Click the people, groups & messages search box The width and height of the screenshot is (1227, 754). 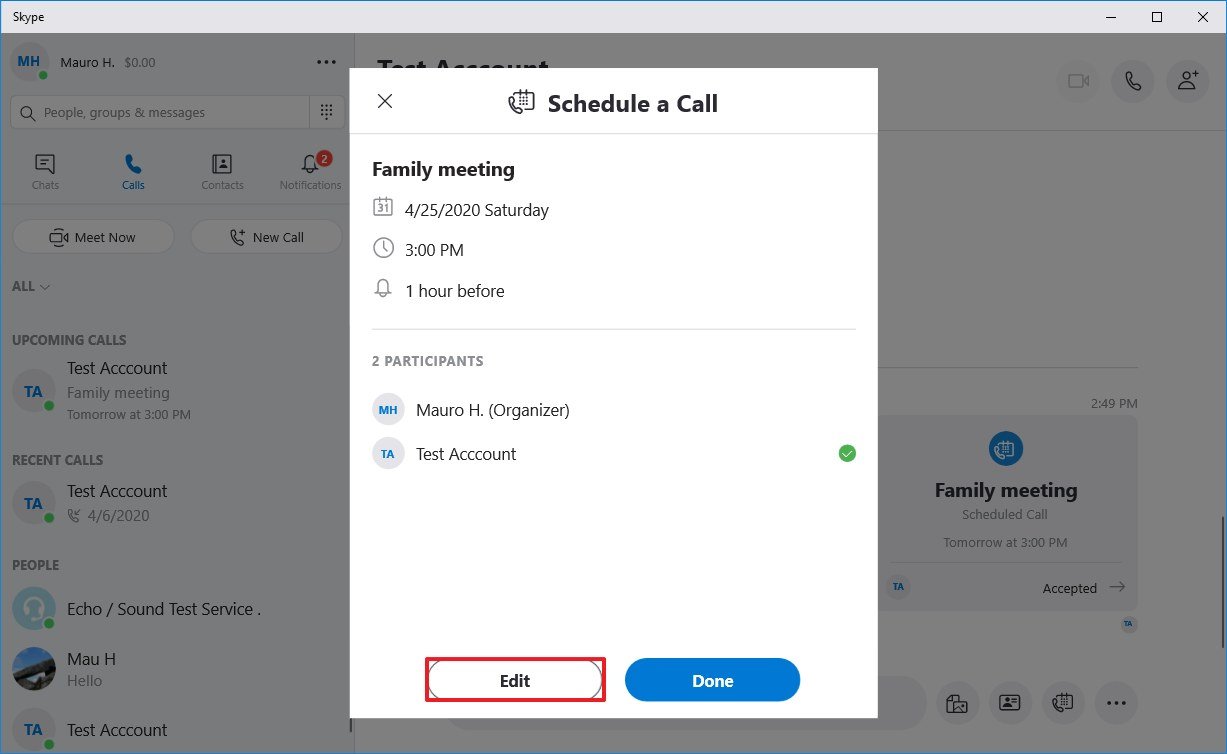pyautogui.click(x=160, y=112)
